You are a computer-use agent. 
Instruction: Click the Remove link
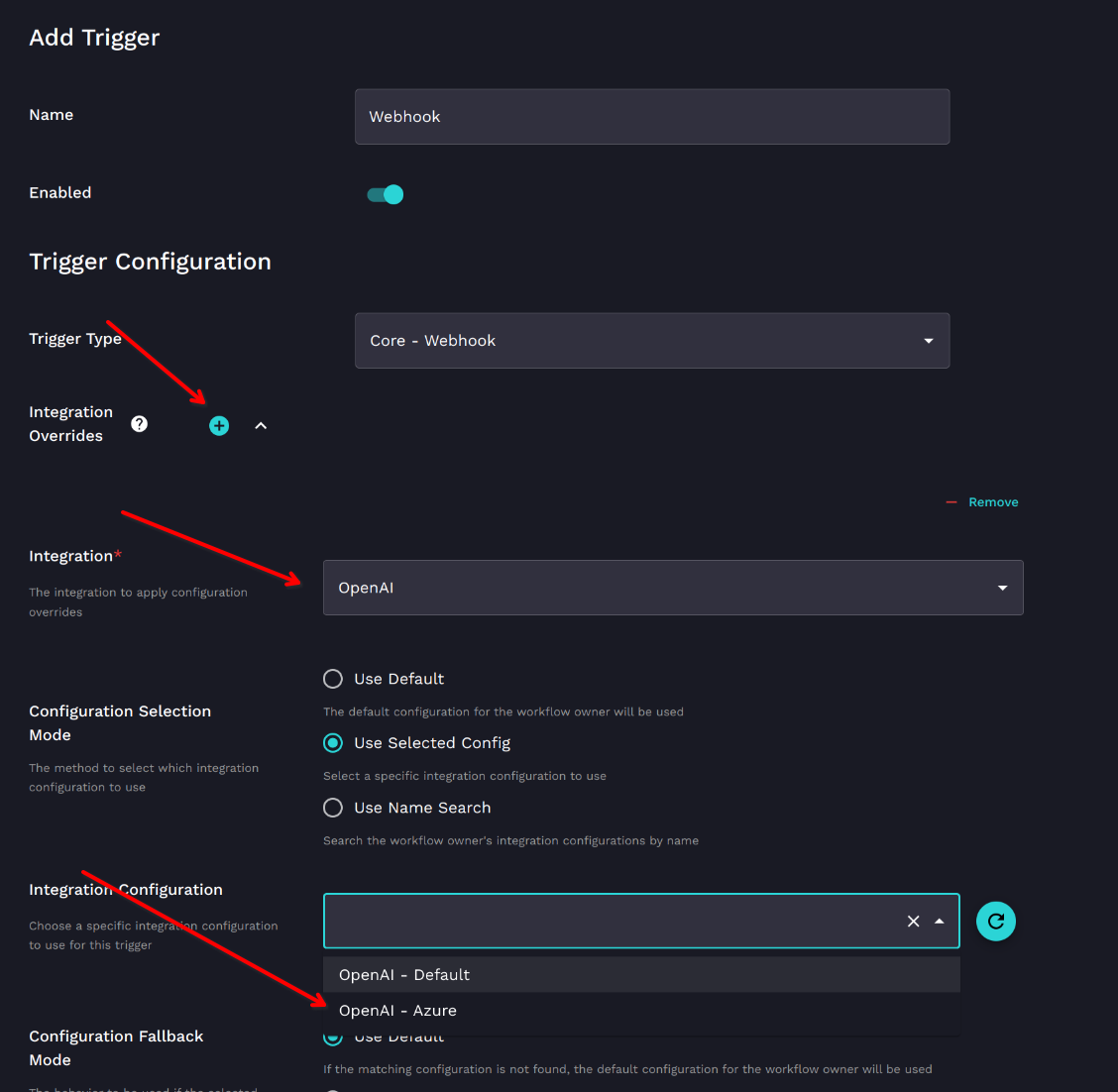[x=993, y=502]
